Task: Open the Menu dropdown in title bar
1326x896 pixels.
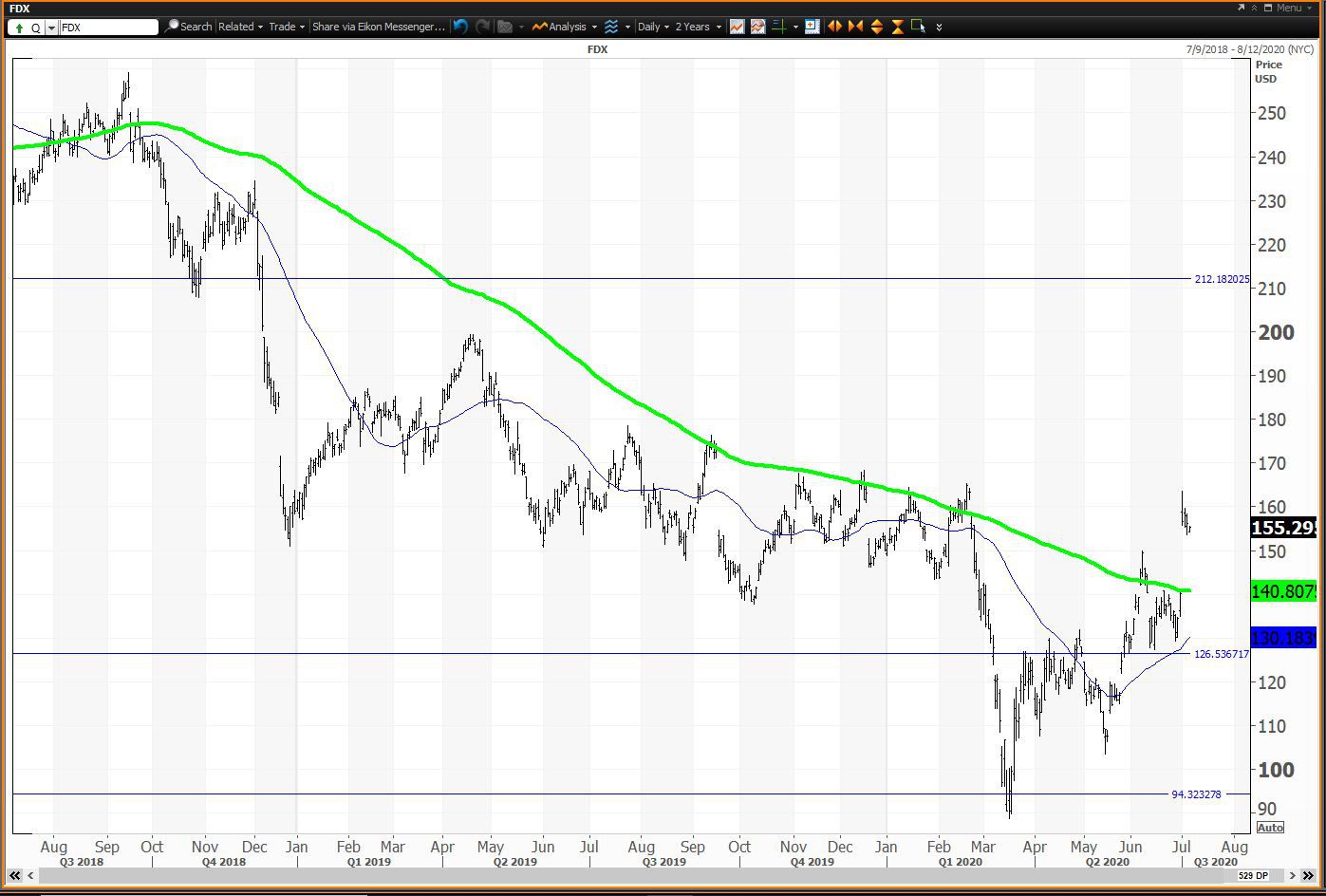Action: click(x=1294, y=8)
